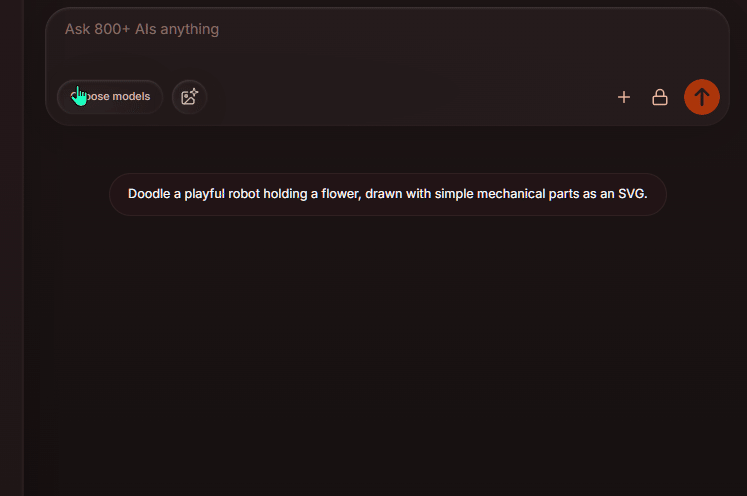The height and width of the screenshot is (496, 747).
Task: Select the lock icon beside send
Action: click(660, 97)
